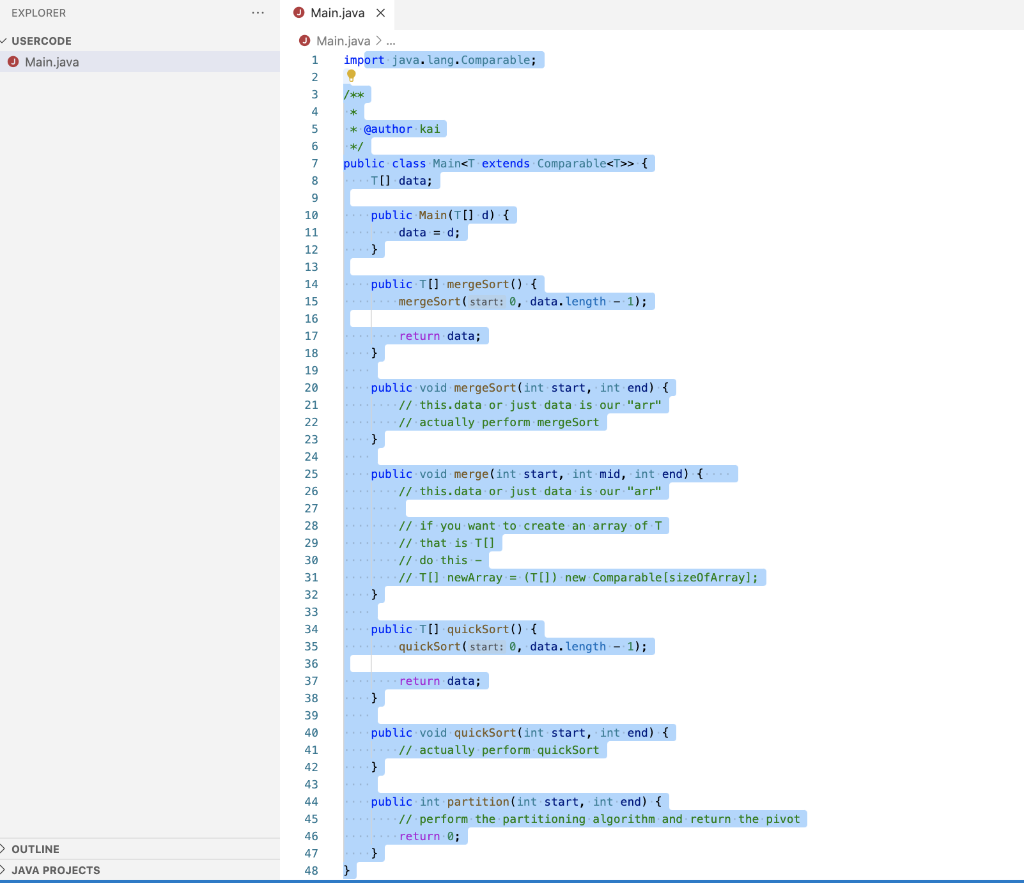This screenshot has width=1024, height=883.
Task: Open the Explorer more actions ellipsis menu
Action: (x=258, y=12)
